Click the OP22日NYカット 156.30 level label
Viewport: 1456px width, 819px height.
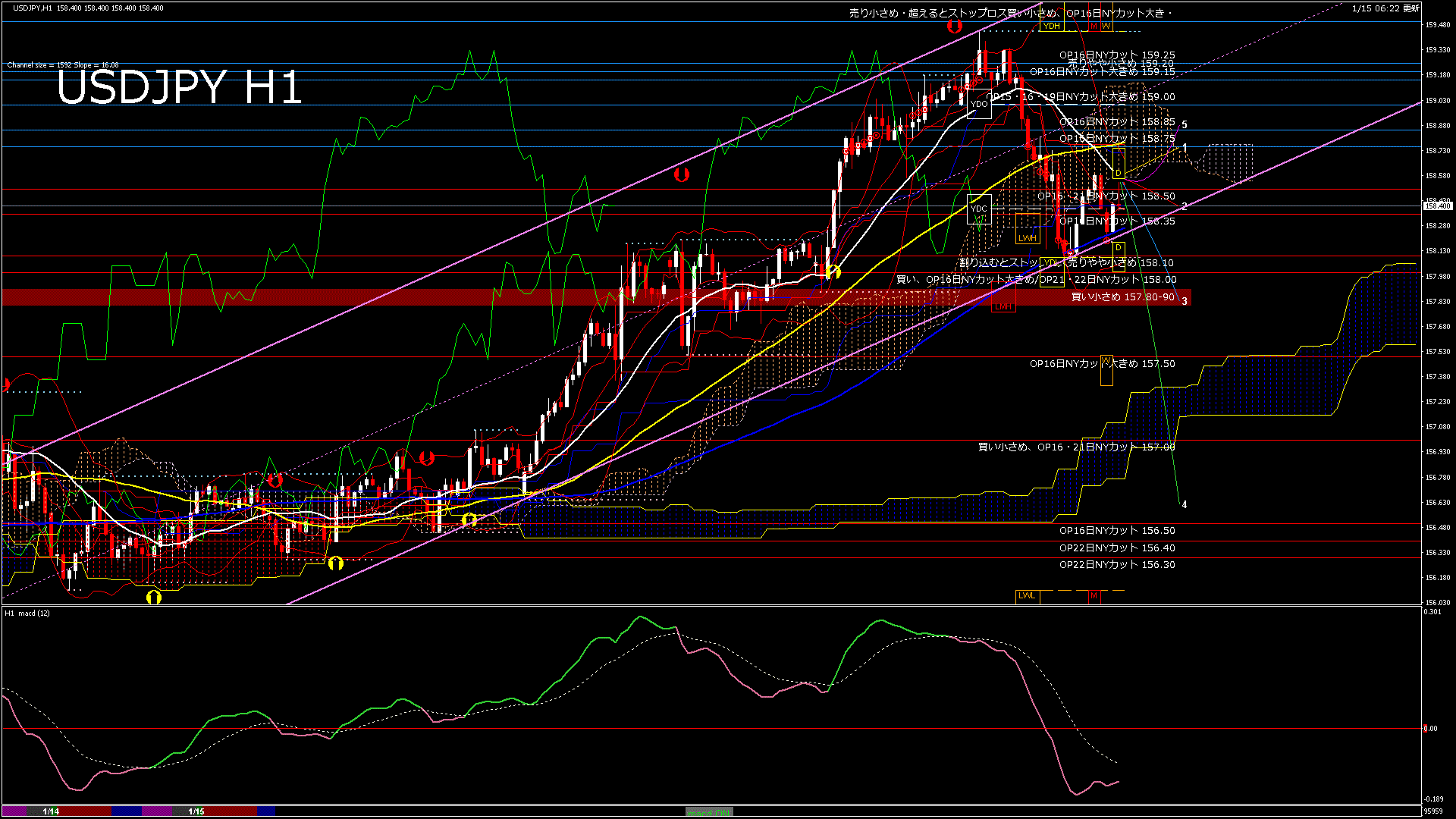pos(1117,565)
